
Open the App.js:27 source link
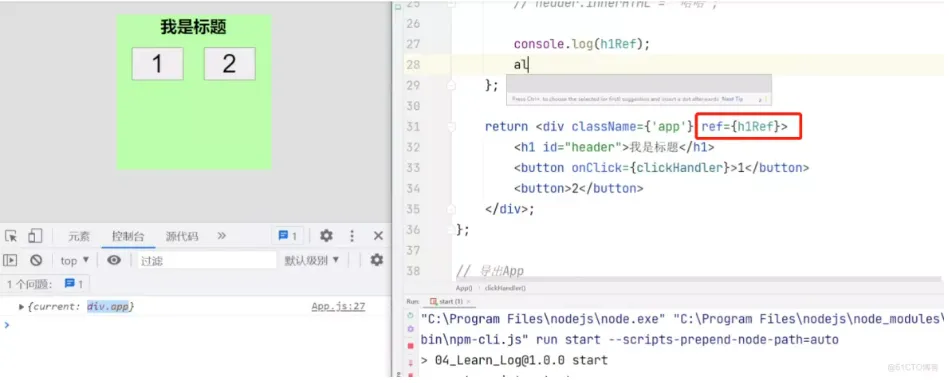tap(338, 306)
